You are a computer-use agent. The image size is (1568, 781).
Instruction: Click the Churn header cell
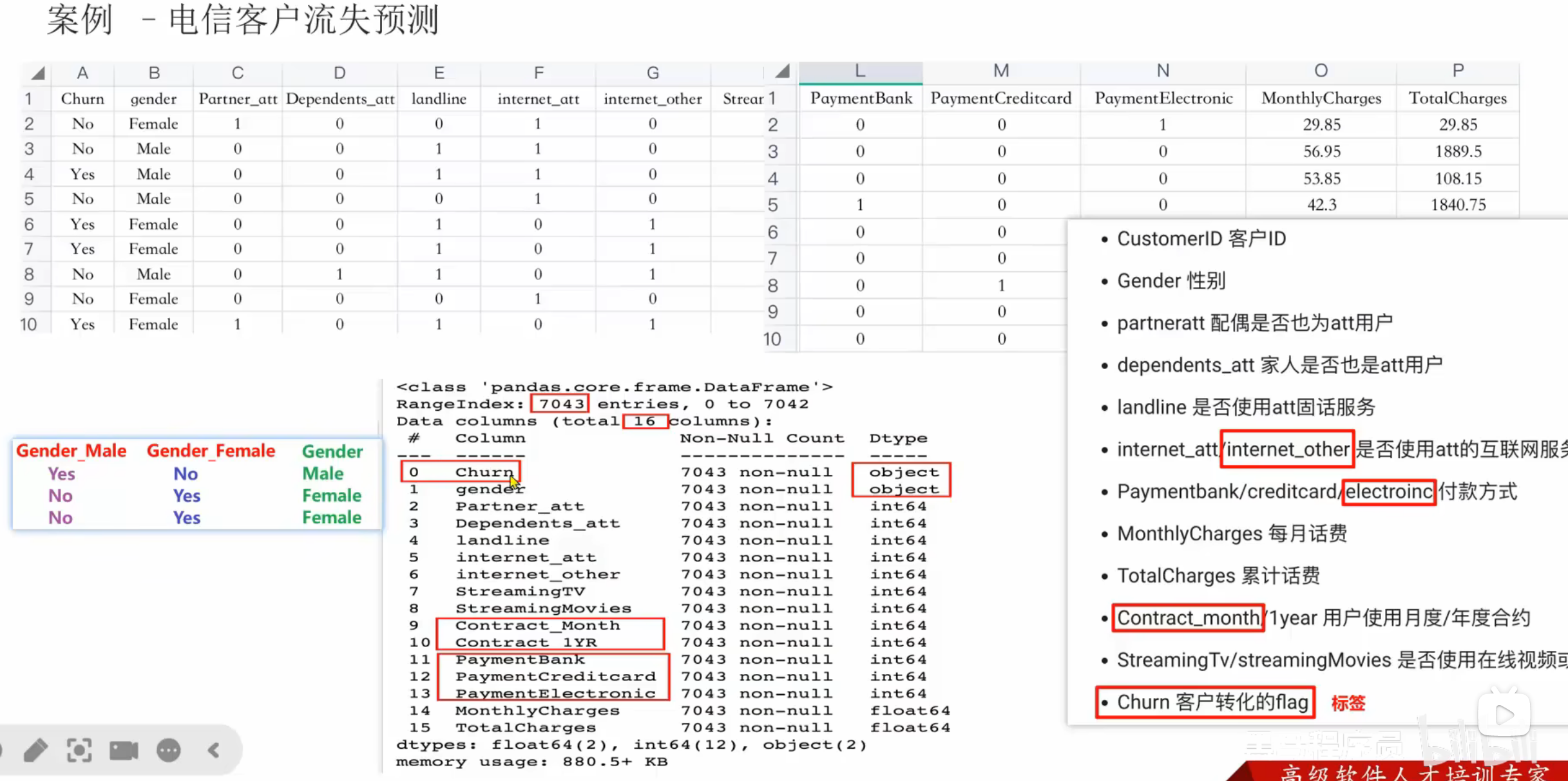[82, 99]
